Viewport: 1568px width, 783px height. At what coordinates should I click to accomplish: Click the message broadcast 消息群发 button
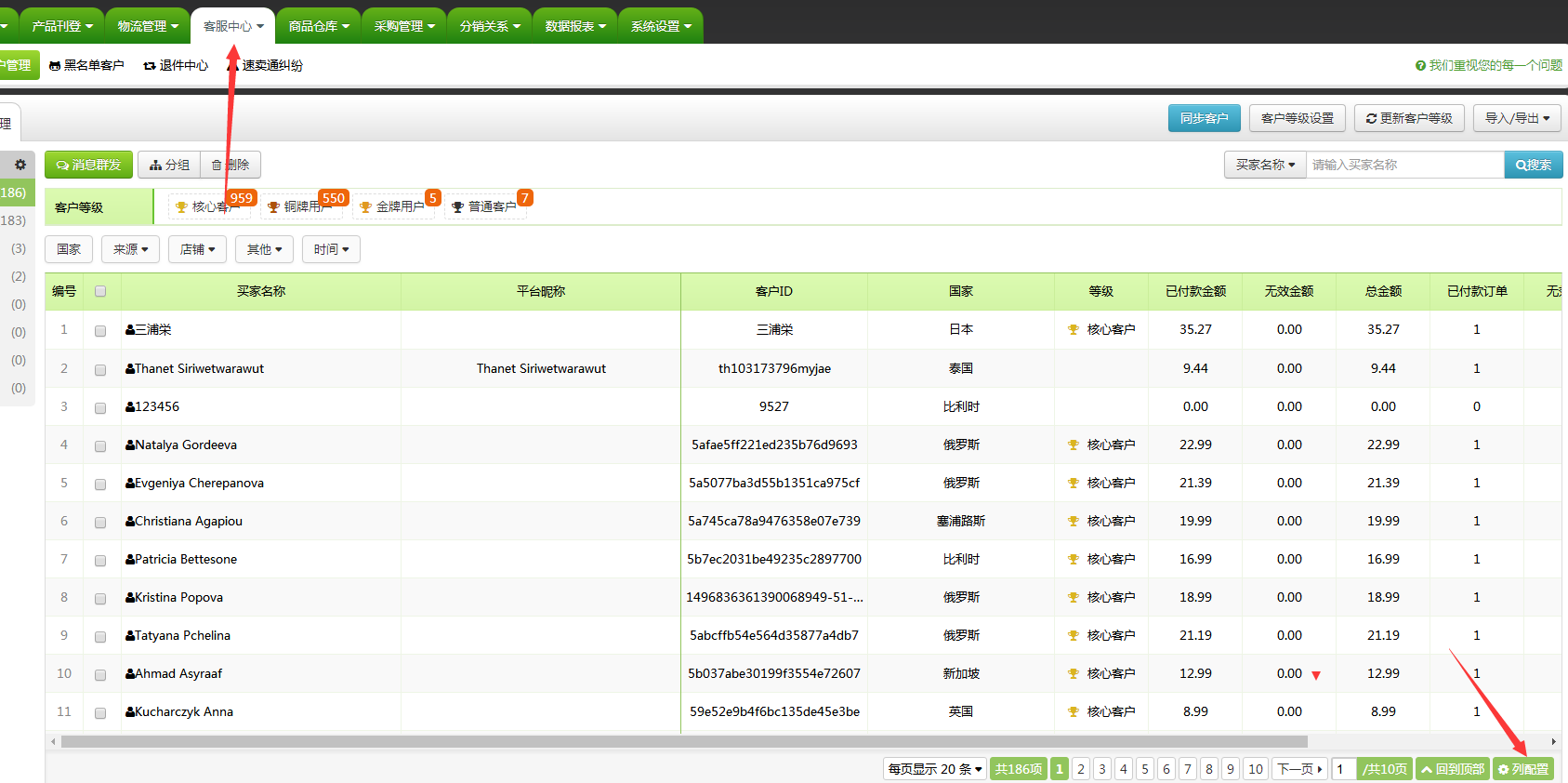[x=88, y=165]
